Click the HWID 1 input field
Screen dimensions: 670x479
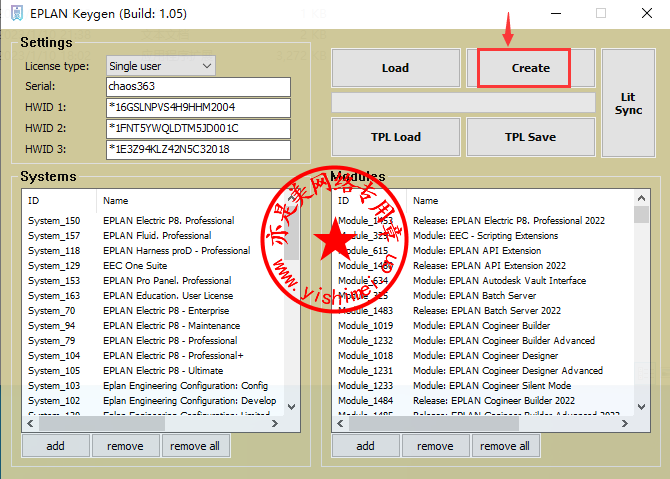coord(198,107)
